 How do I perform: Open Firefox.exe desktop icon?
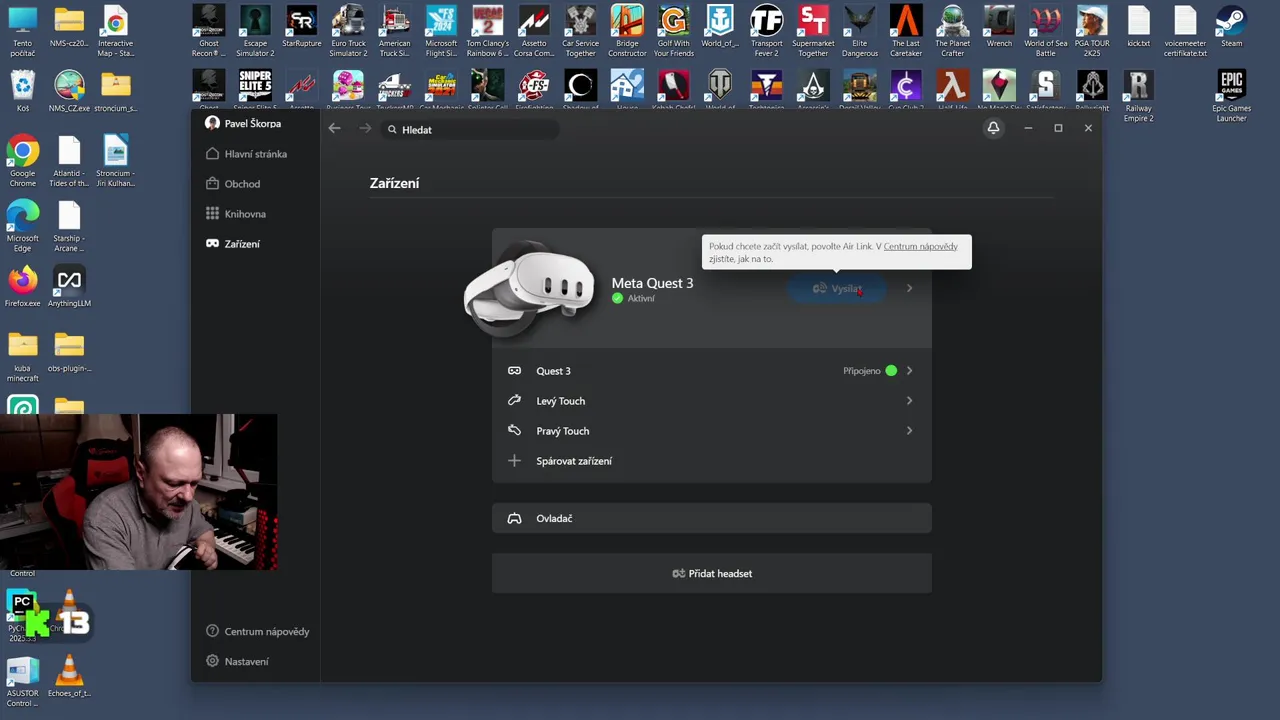[22, 286]
